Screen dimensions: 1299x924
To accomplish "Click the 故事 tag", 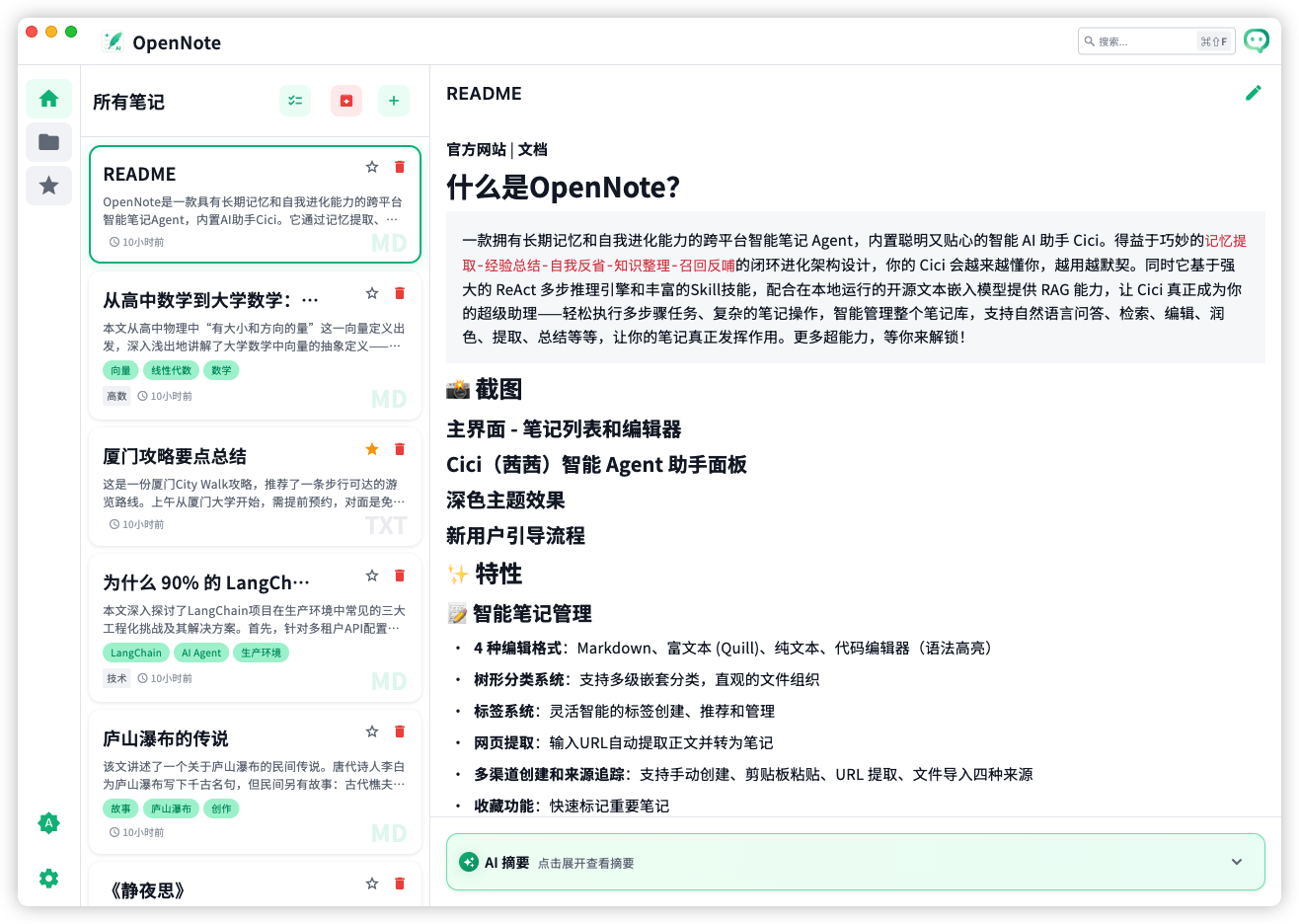I will 120,808.
